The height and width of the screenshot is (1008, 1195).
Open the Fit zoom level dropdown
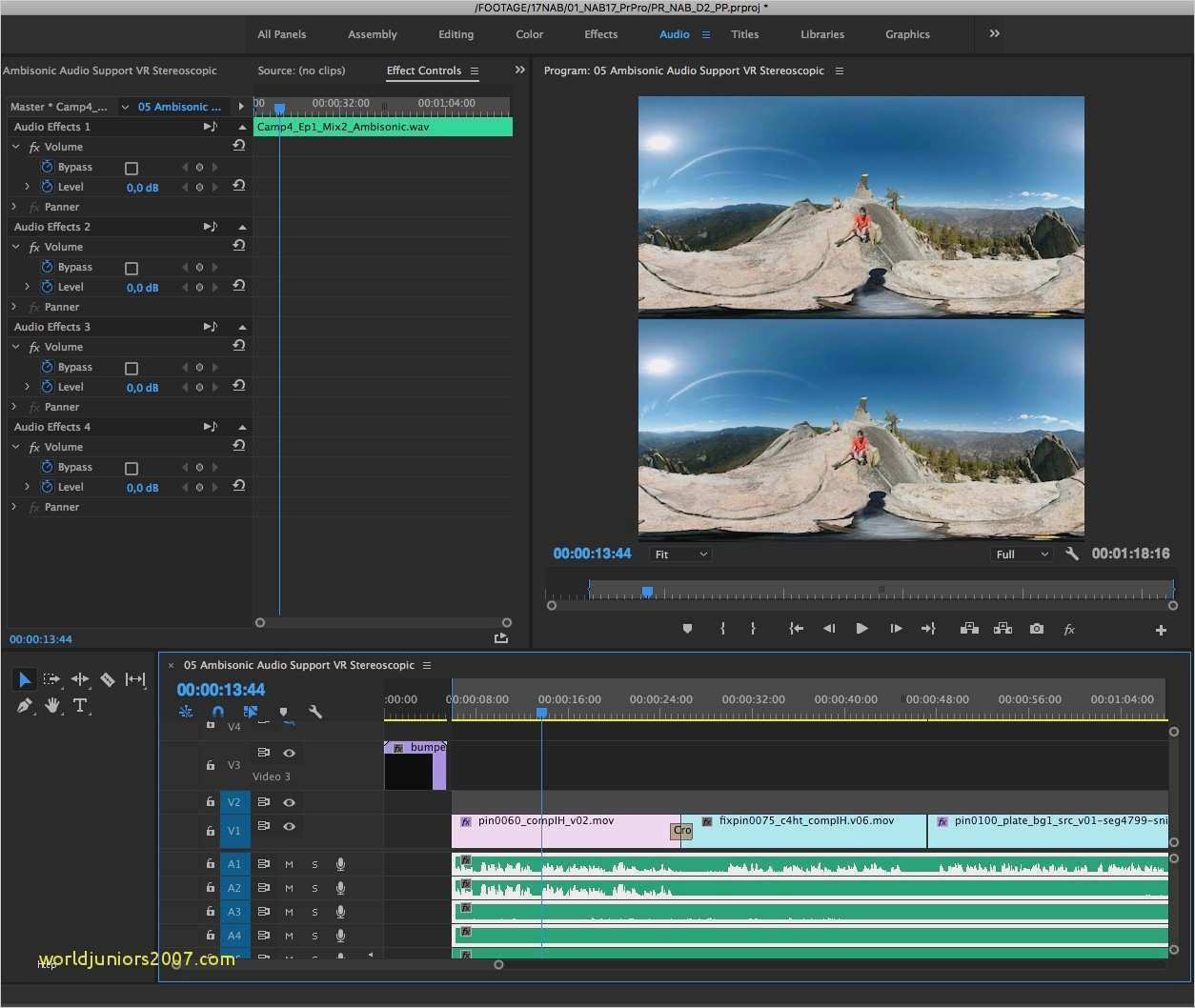(x=680, y=554)
